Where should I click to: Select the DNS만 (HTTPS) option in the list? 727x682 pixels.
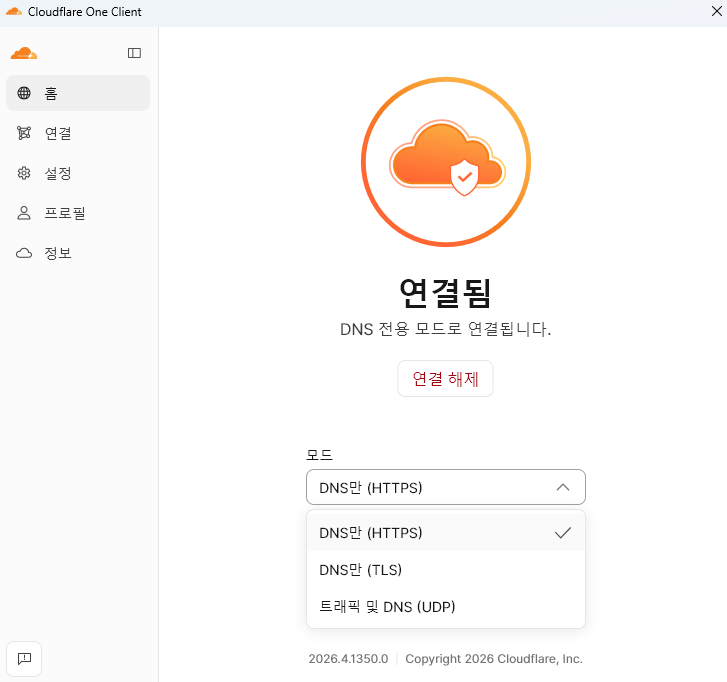(x=446, y=533)
